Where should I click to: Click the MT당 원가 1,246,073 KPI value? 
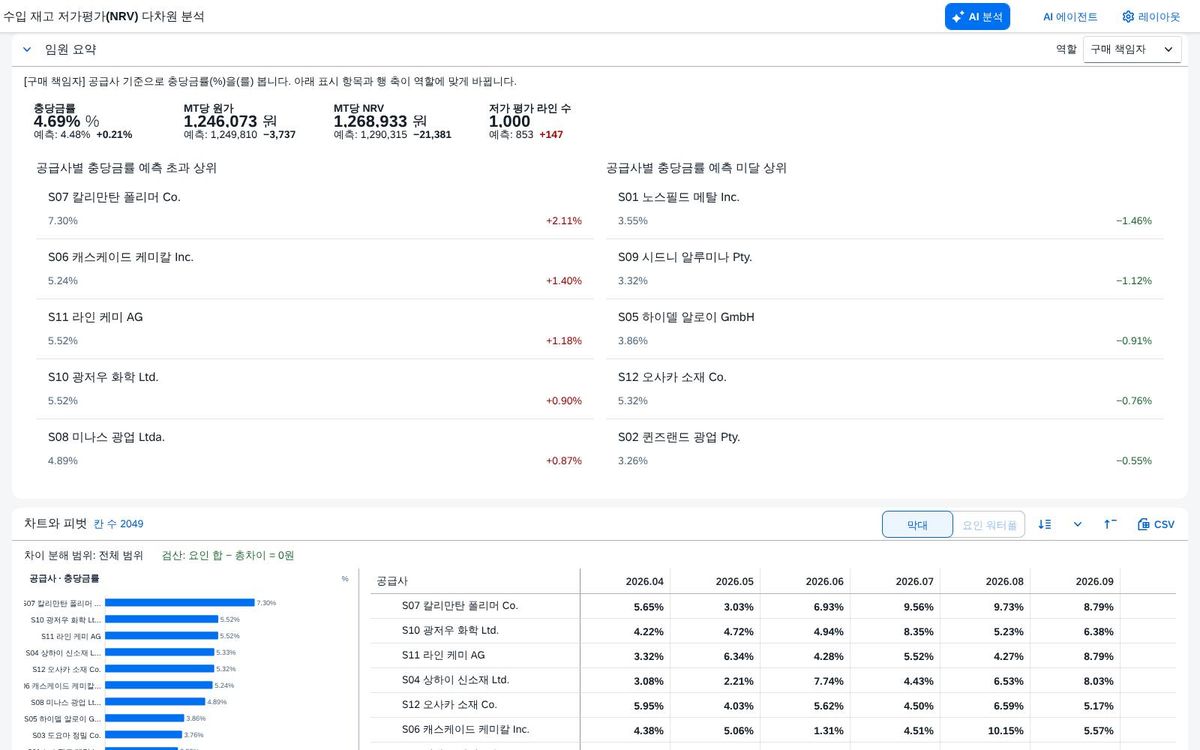coord(231,121)
